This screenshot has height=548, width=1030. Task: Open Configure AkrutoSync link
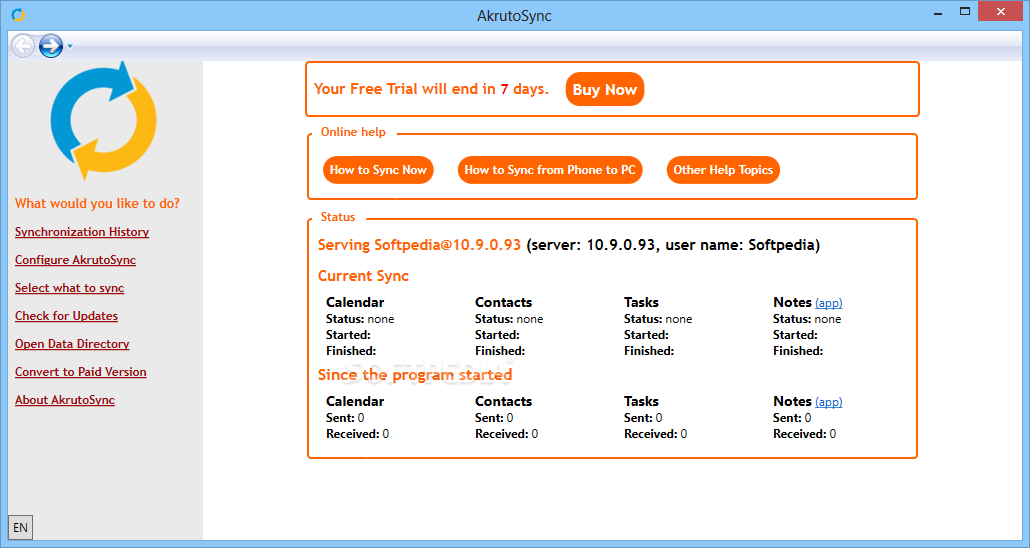point(76,260)
